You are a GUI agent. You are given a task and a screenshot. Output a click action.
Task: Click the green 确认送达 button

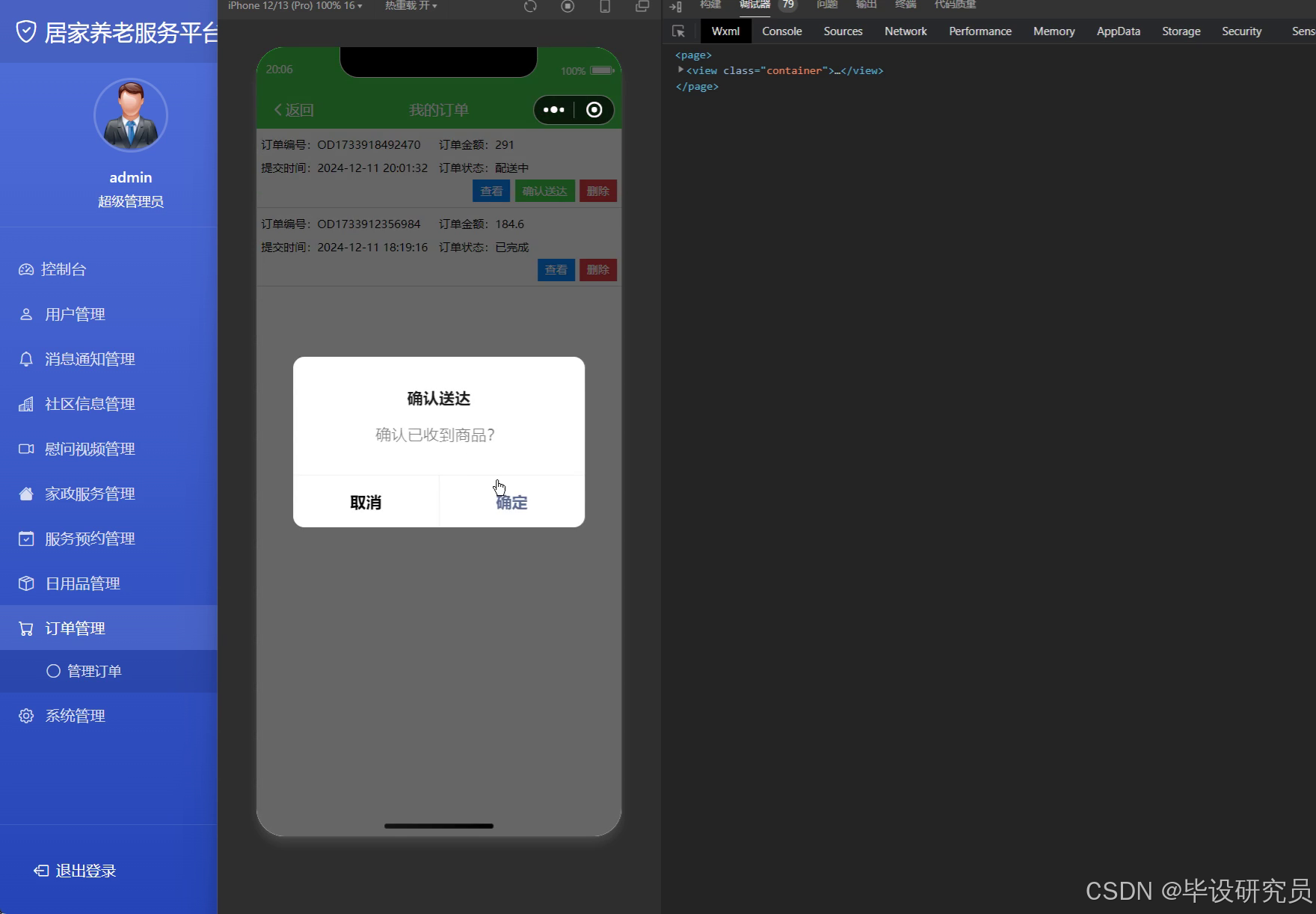(545, 191)
